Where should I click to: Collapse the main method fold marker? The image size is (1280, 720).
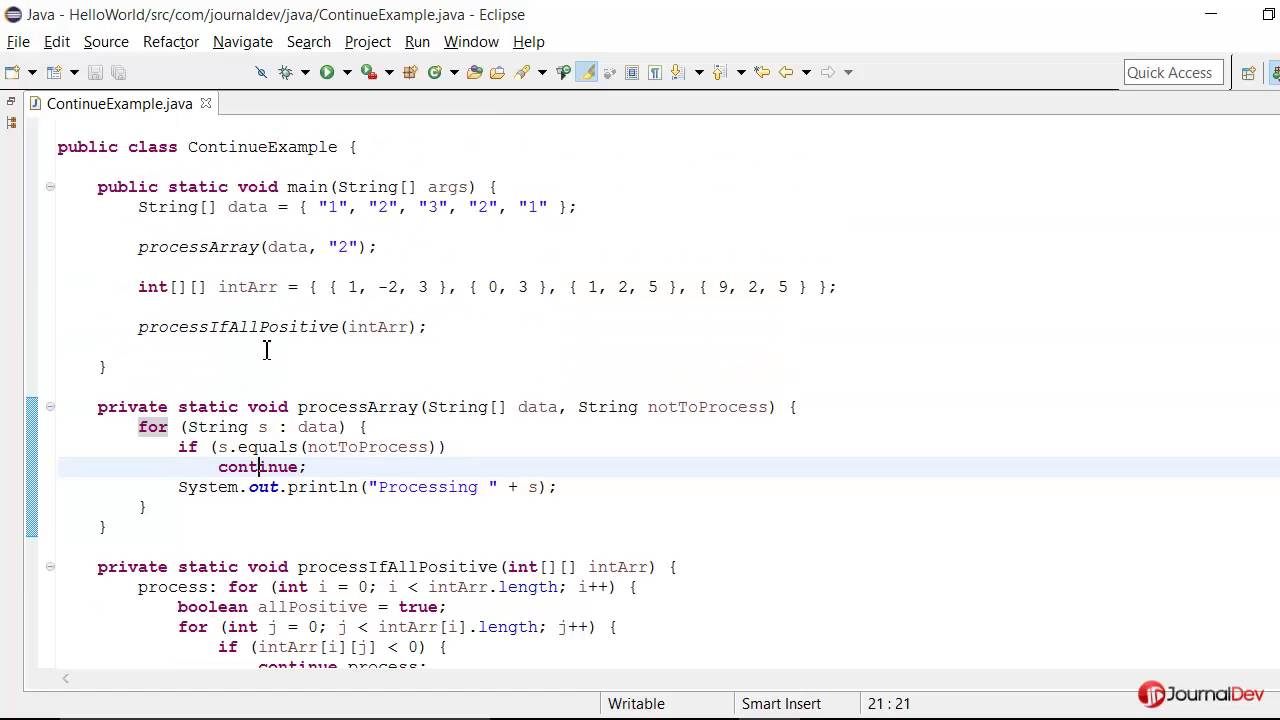pos(49,187)
